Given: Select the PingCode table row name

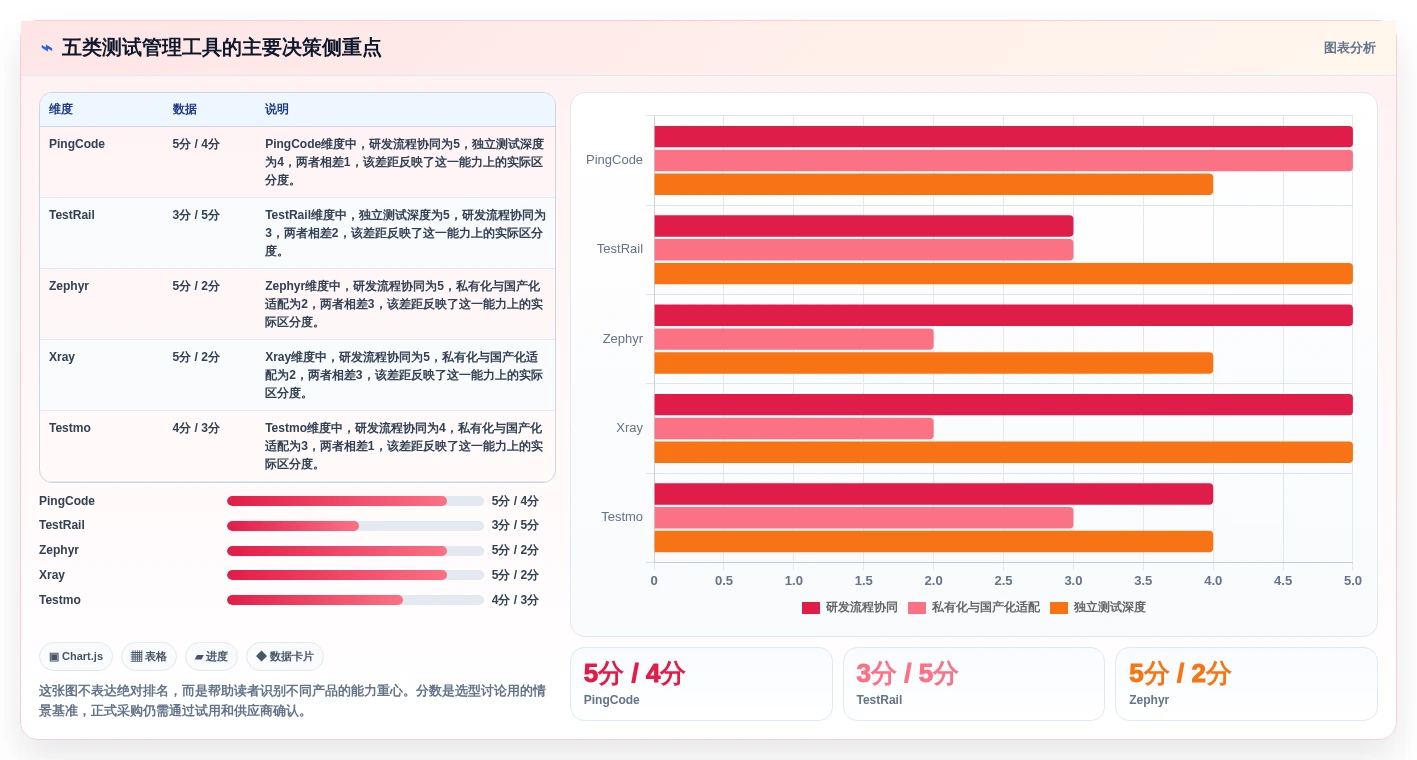Looking at the screenshot, I should [x=77, y=144].
